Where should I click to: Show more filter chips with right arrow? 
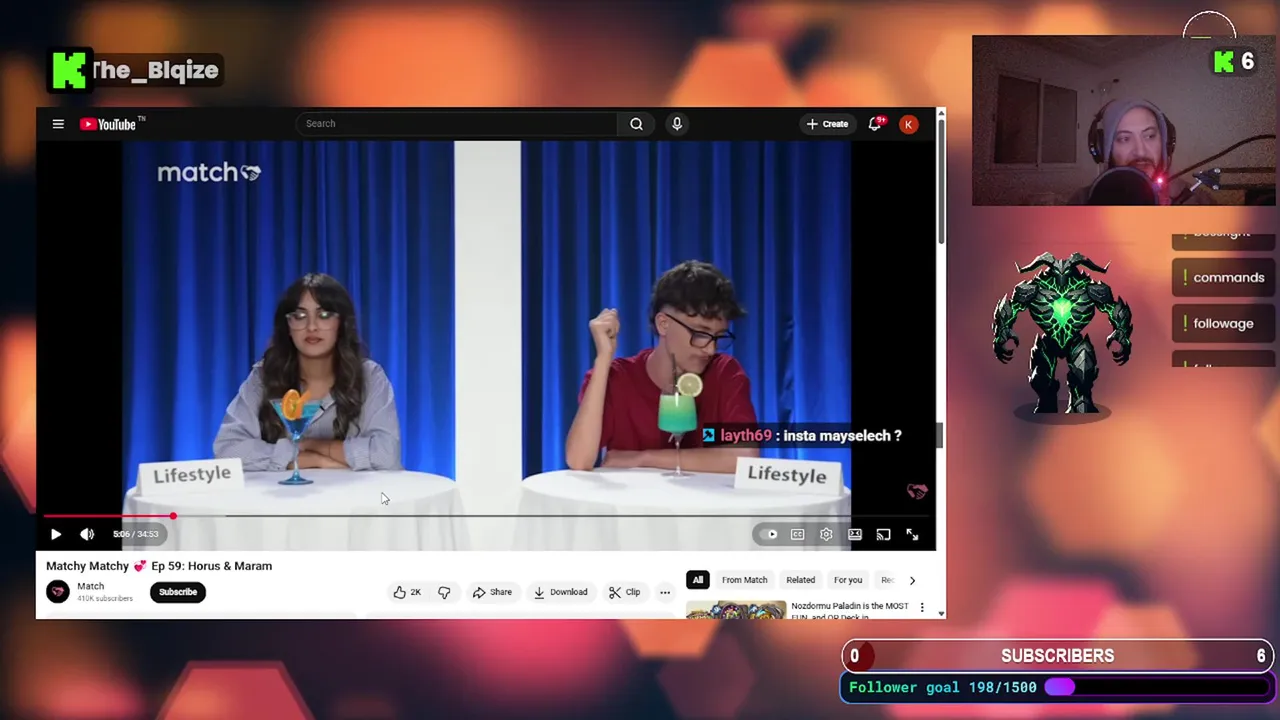point(912,580)
